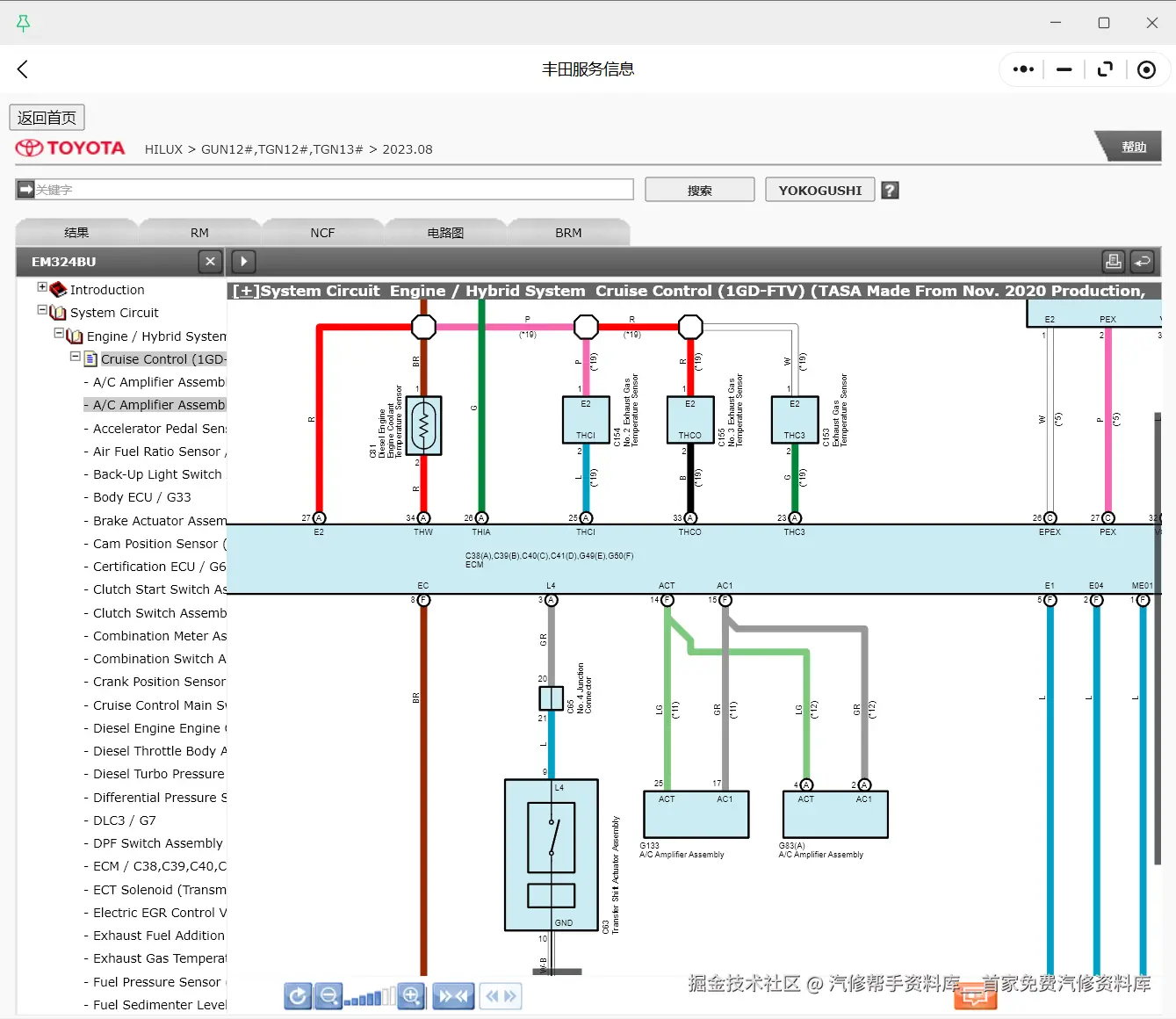The width and height of the screenshot is (1176, 1019).
Task: Expand the Introduction tree node
Action: coord(42,286)
